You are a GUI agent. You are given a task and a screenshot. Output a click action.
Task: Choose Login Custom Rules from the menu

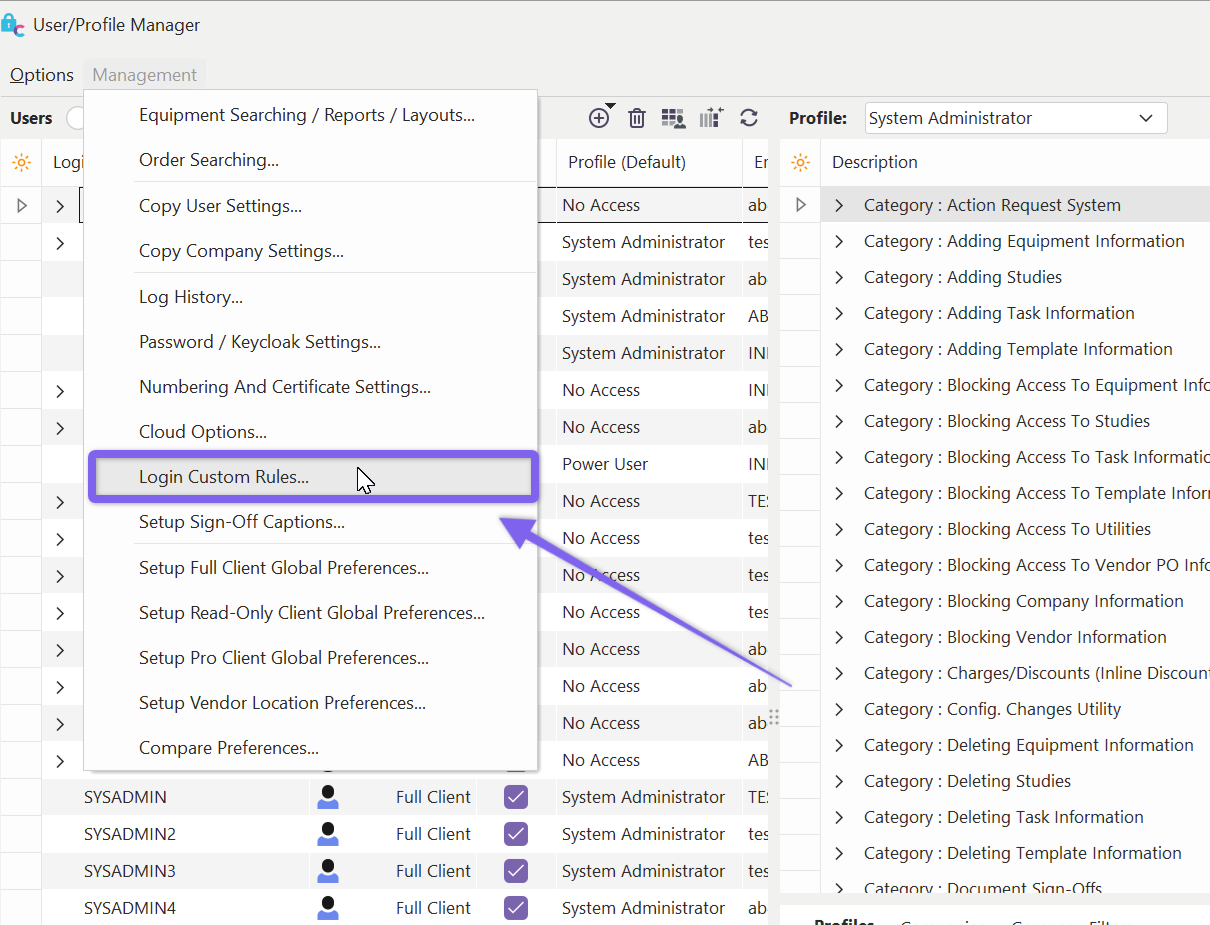pyautogui.click(x=224, y=477)
